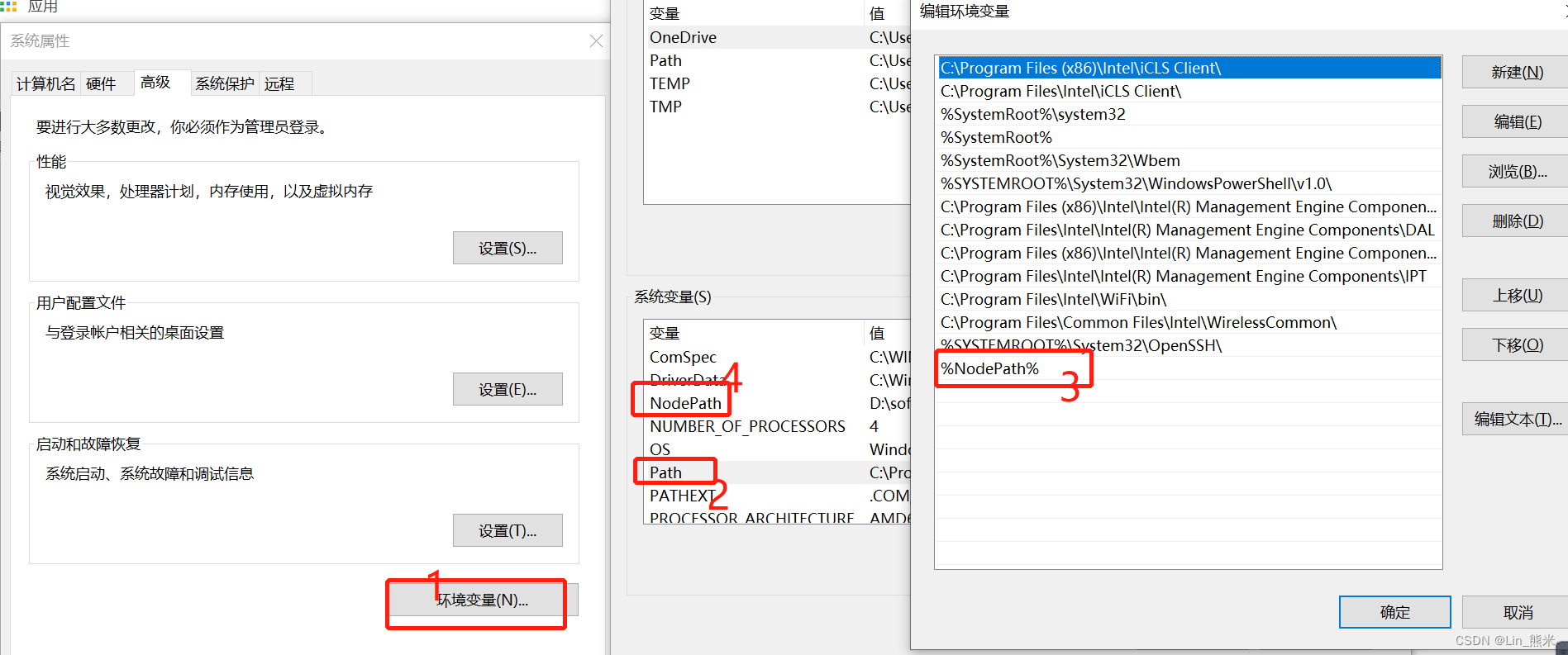
Task: Select entry C:\Program Files\Intel\iCLS Client\
Action: 1189,91
